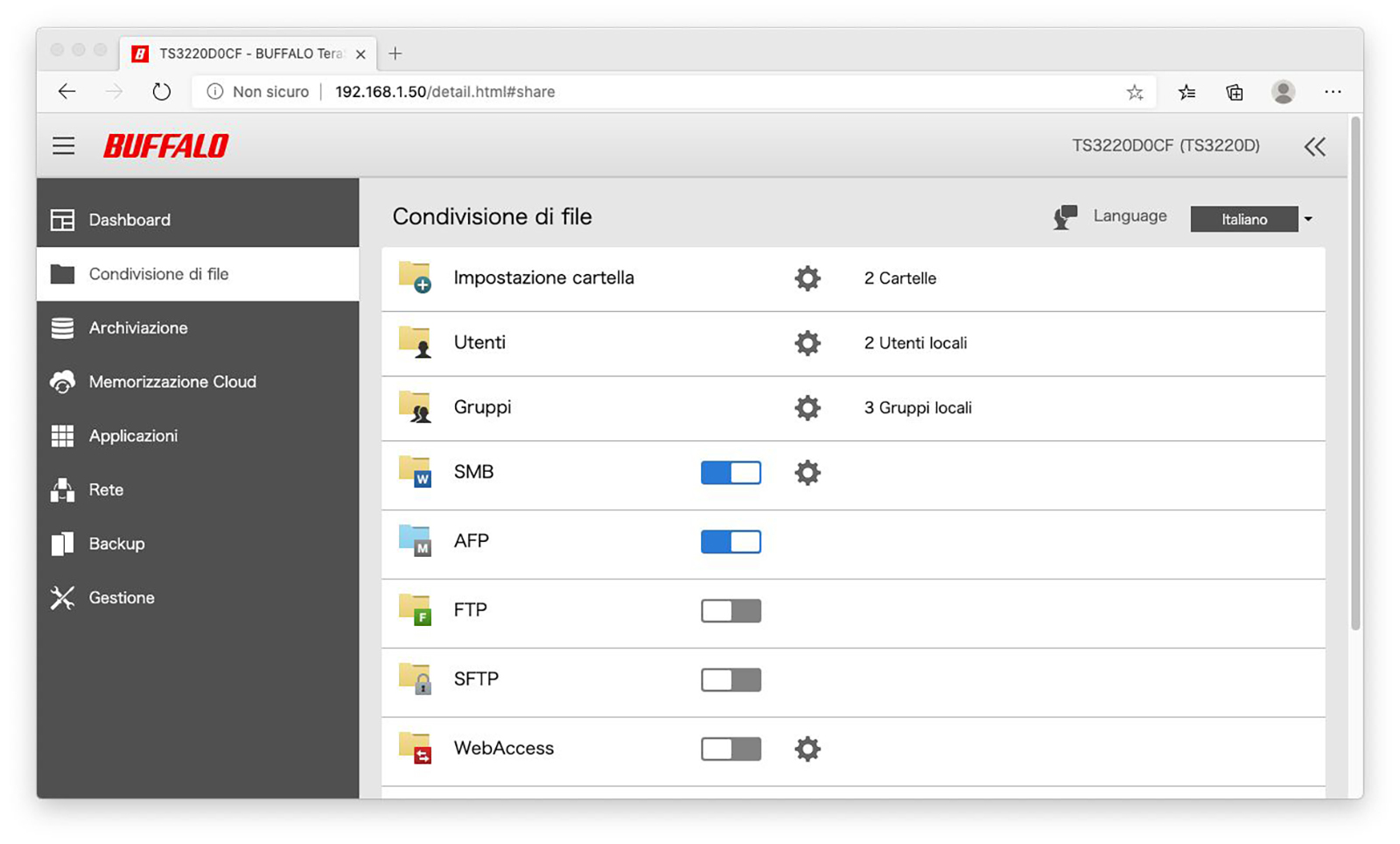Go to Archiviazione in sidebar
Image resolution: width=1400 pixels, height=844 pixels.
(x=138, y=328)
